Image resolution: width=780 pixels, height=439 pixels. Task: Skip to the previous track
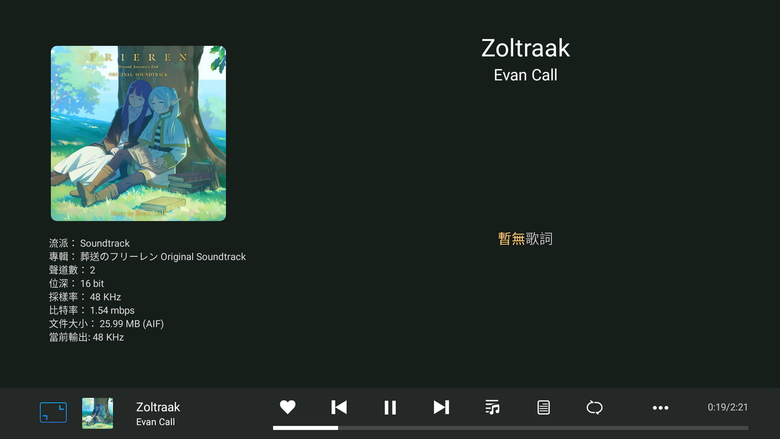point(339,407)
